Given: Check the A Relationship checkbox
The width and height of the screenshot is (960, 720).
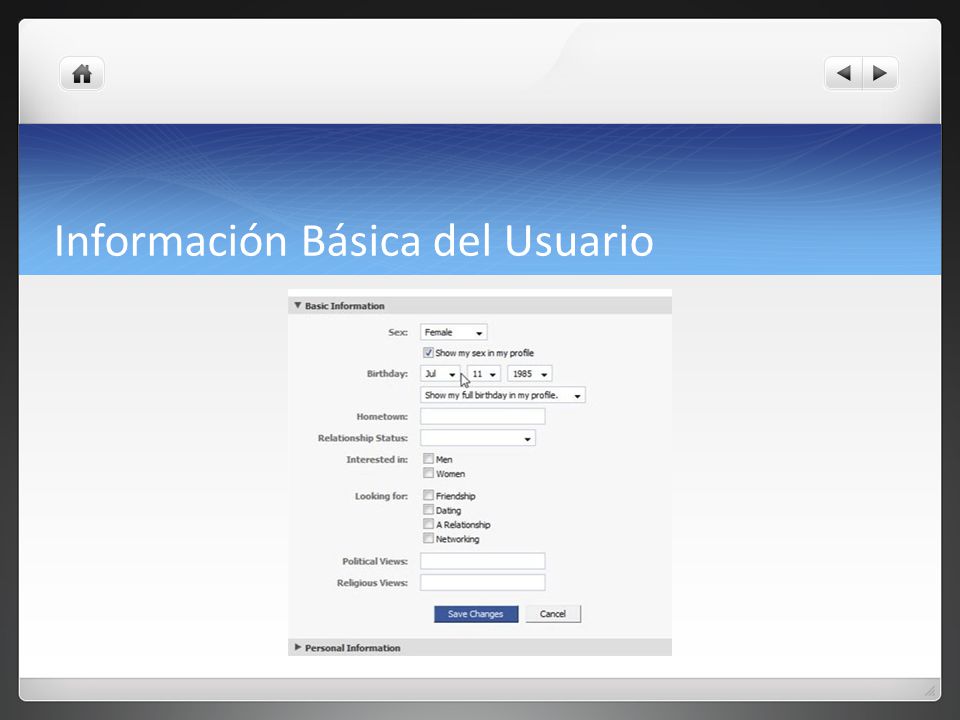Looking at the screenshot, I should pyautogui.click(x=429, y=524).
